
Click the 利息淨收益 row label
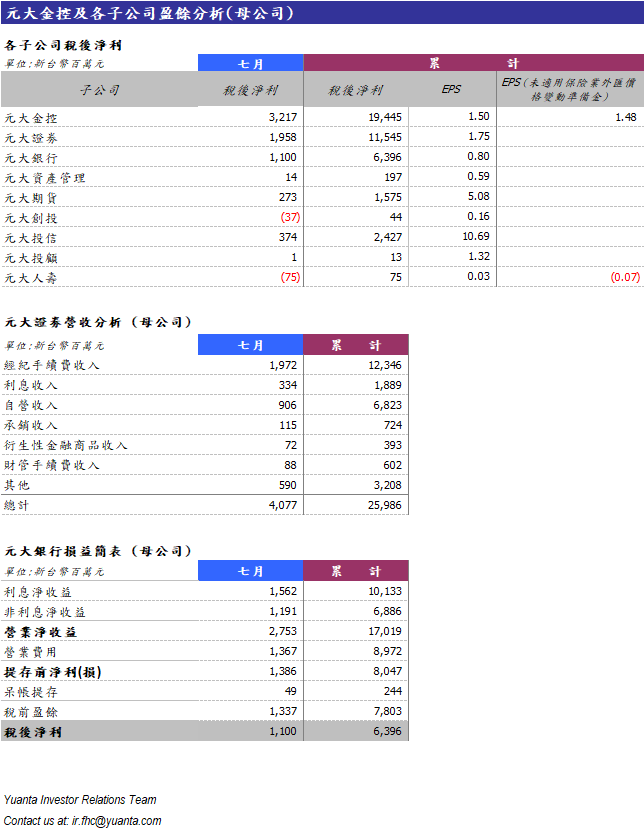pyautogui.click(x=38, y=592)
